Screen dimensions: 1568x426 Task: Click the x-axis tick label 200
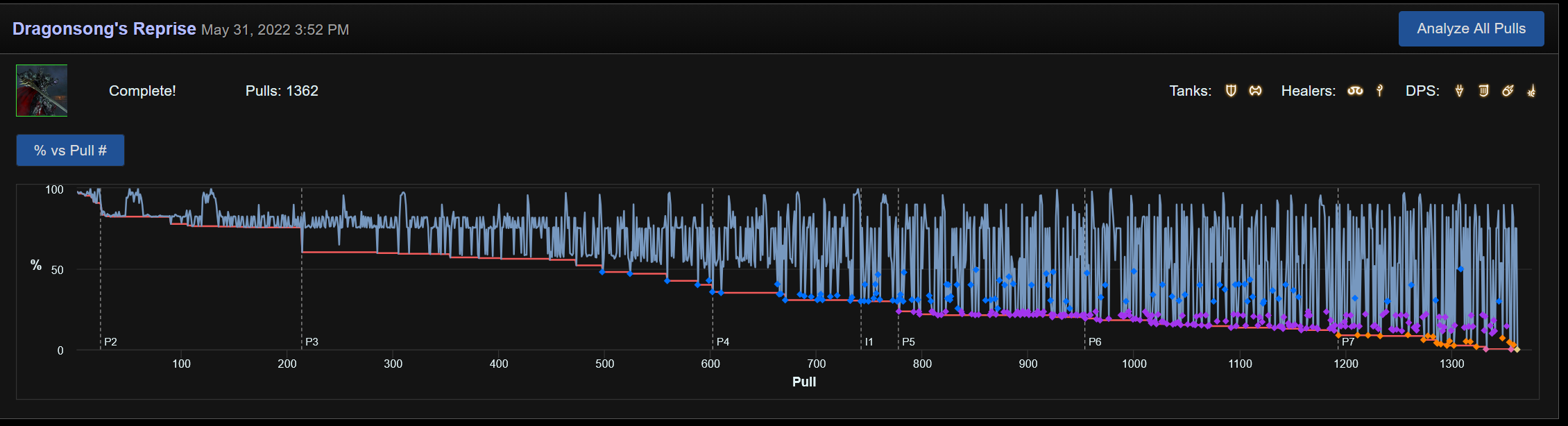(x=287, y=364)
